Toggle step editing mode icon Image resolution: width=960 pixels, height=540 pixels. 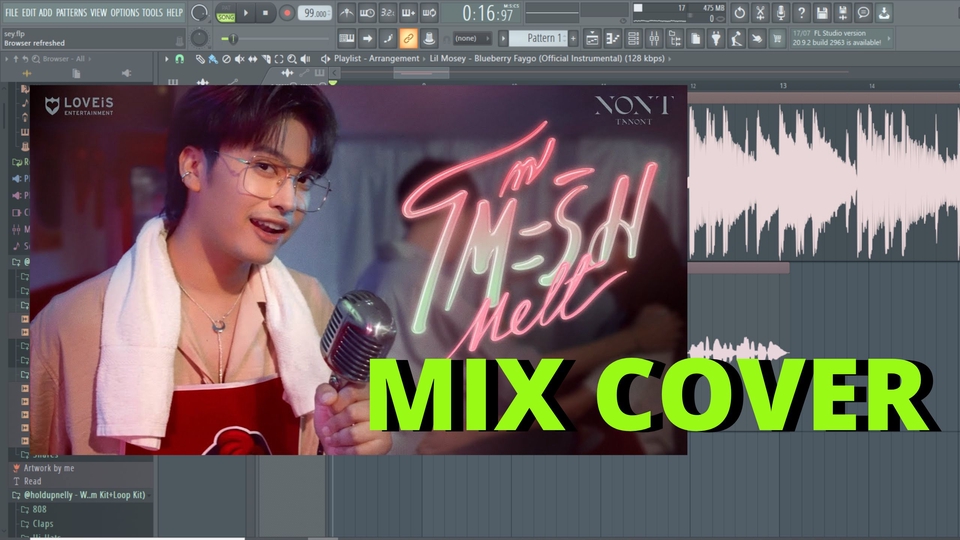[388, 39]
